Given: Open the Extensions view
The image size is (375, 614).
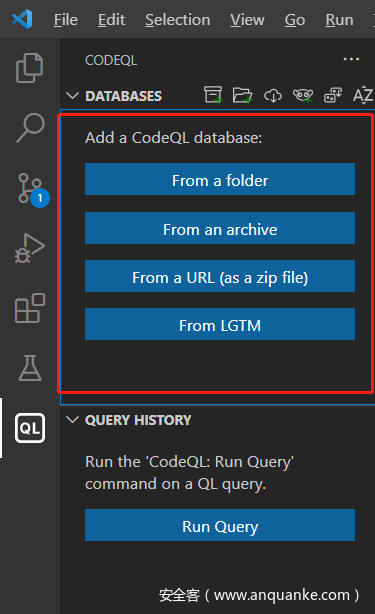Looking at the screenshot, I should (30, 308).
